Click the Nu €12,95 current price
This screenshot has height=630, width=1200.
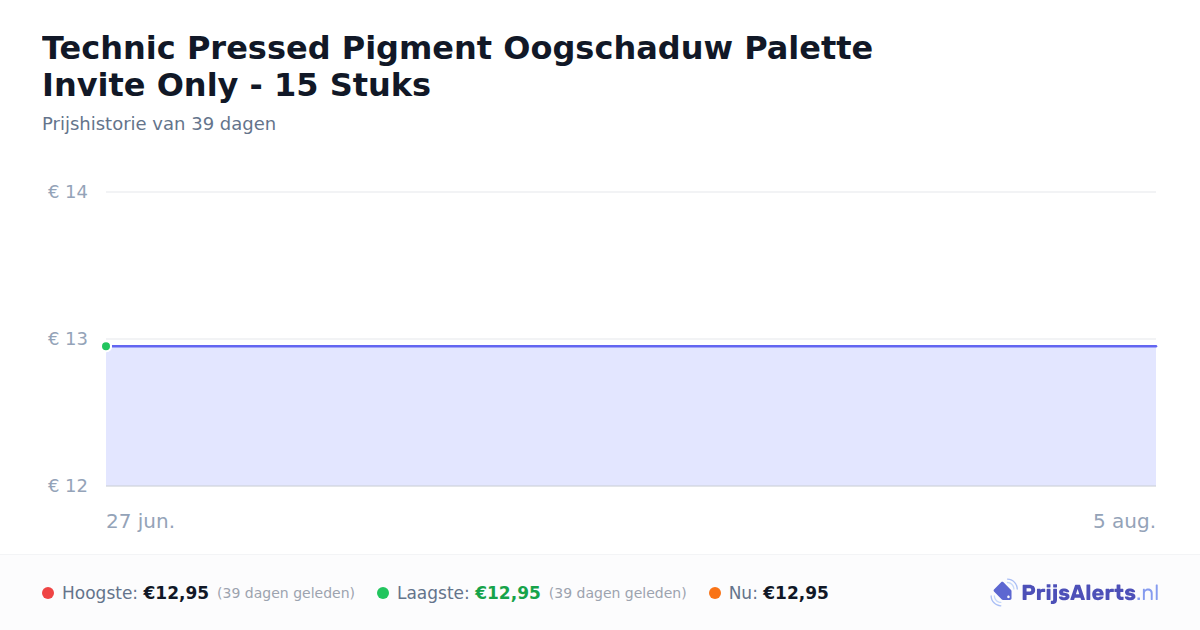coord(796,593)
